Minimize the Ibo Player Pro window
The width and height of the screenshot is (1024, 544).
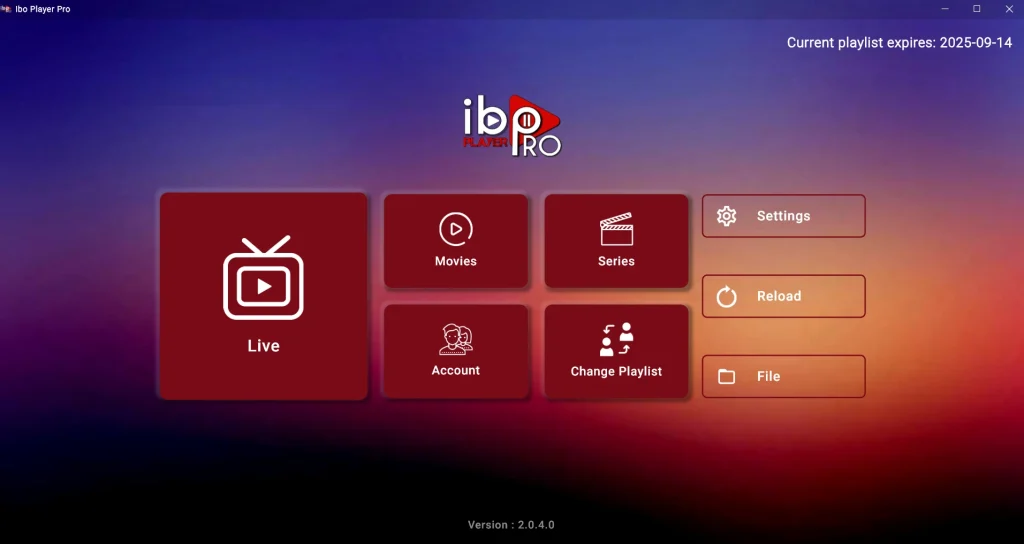point(944,8)
